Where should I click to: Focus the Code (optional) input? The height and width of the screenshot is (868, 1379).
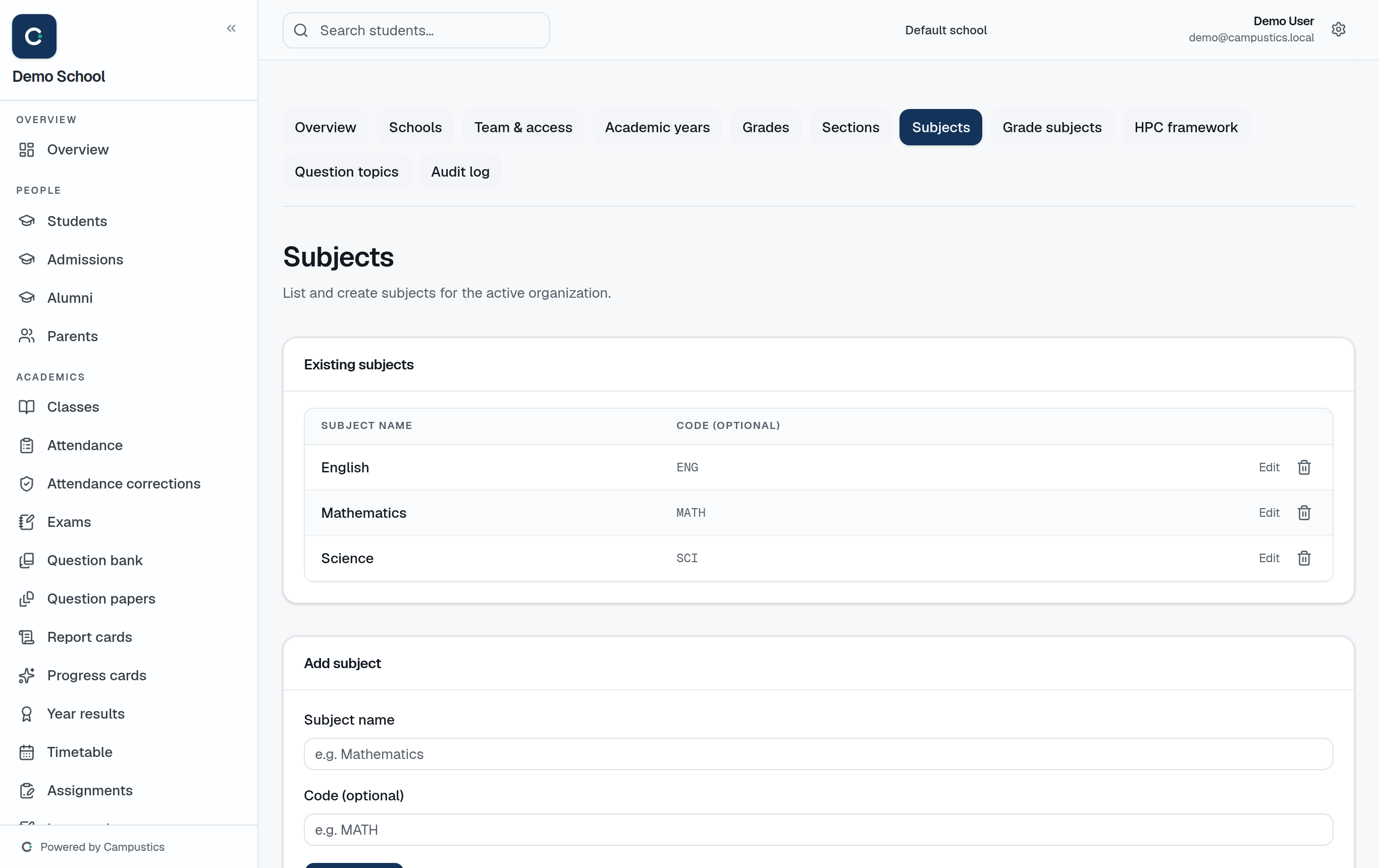[x=818, y=830]
